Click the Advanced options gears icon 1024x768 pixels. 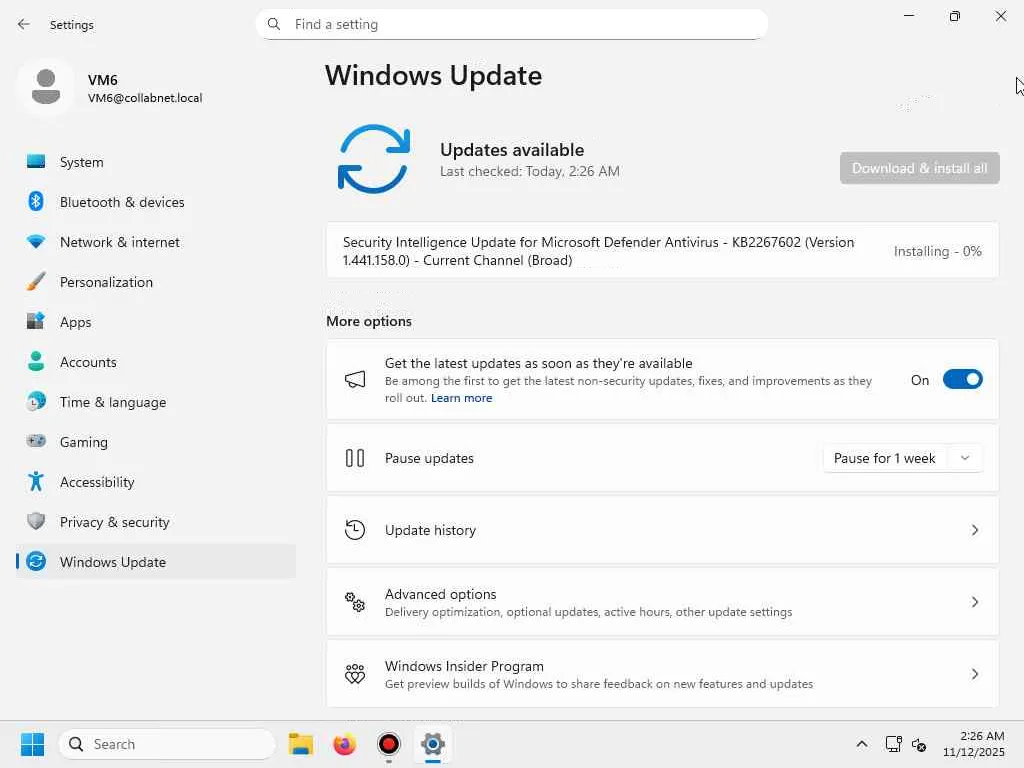[x=355, y=601]
